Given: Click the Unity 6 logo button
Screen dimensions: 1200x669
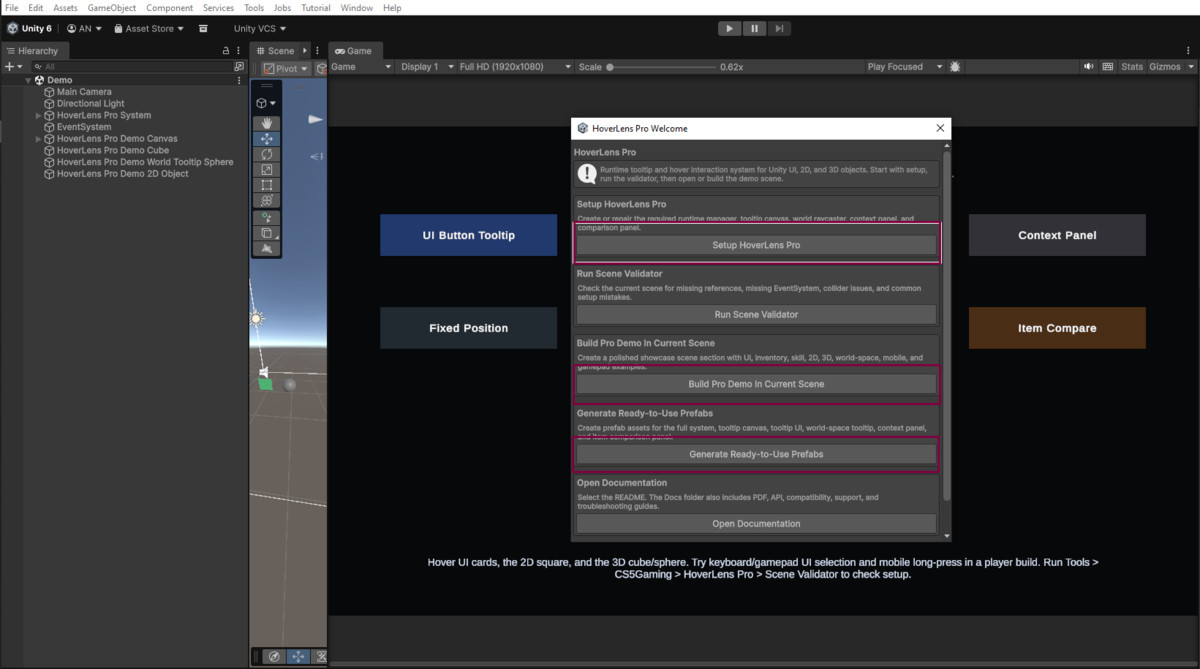Looking at the screenshot, I should point(29,29).
